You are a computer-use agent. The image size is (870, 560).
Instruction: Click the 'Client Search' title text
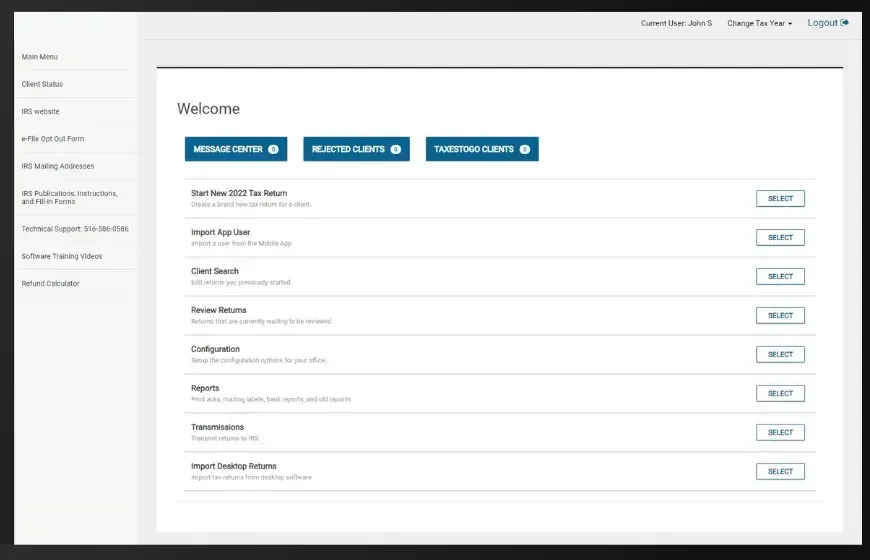(215, 271)
